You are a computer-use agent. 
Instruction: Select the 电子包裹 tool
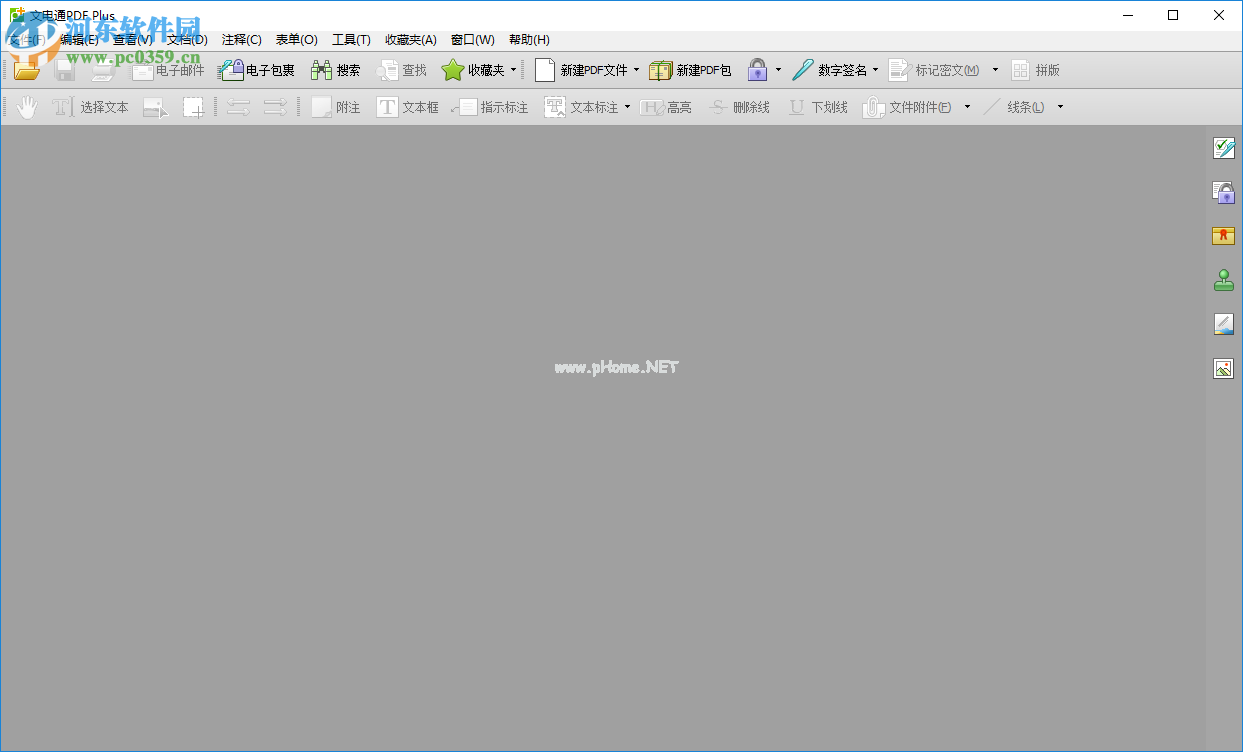[258, 70]
